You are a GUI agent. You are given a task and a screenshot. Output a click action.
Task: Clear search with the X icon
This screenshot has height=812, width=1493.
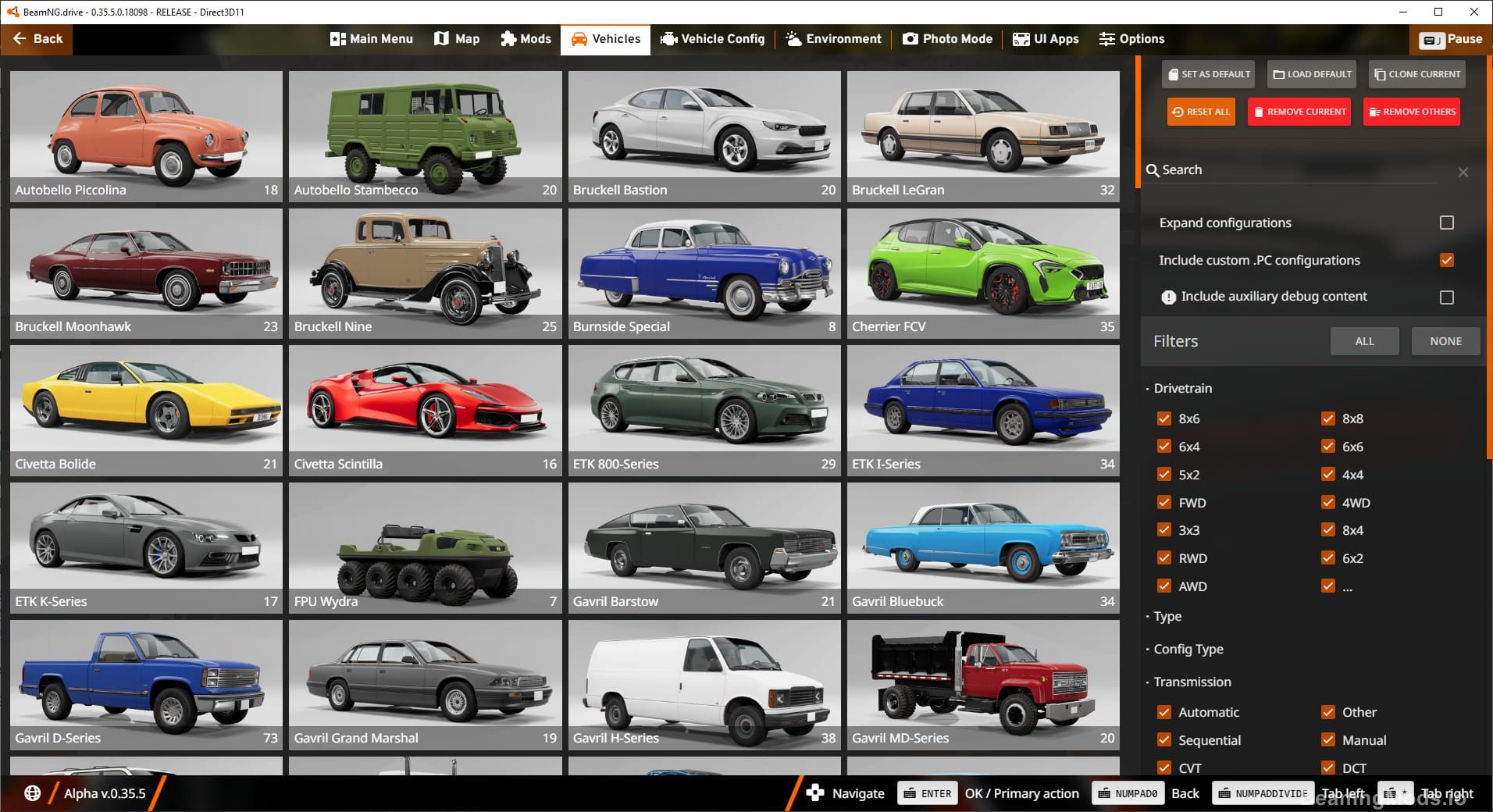pyautogui.click(x=1463, y=172)
